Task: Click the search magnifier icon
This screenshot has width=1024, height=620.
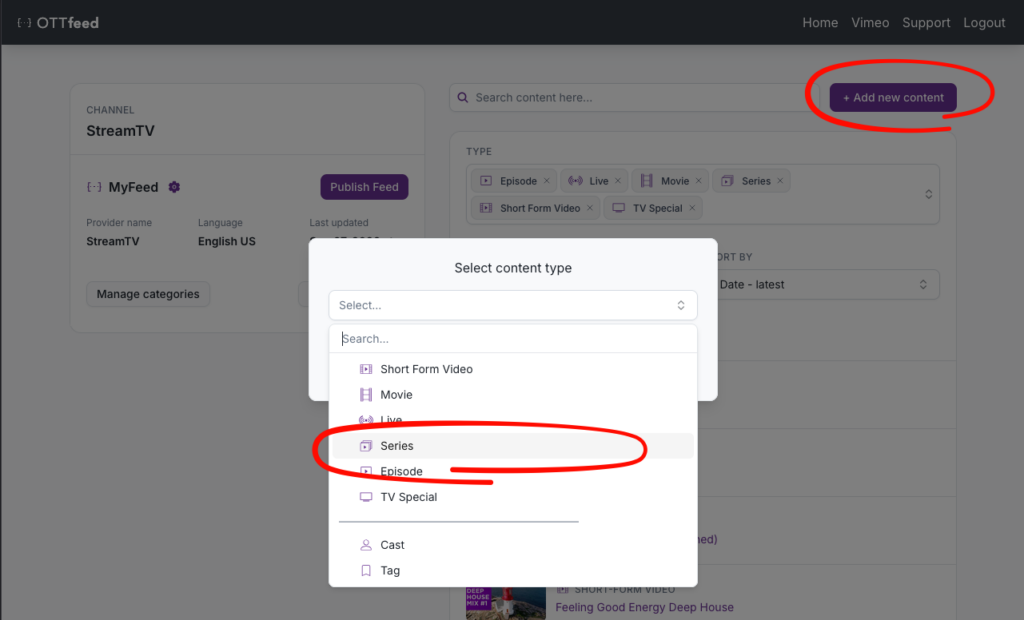Action: coord(463,97)
